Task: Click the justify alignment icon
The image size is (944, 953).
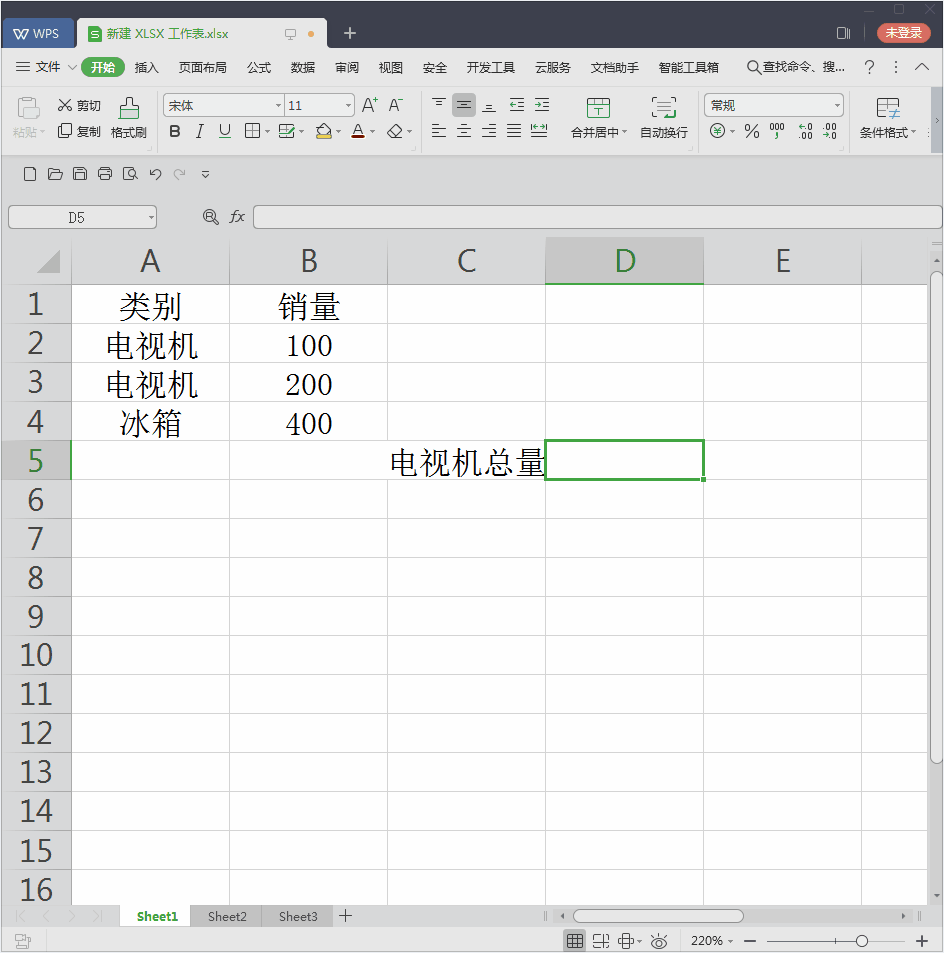Action: pos(514,131)
